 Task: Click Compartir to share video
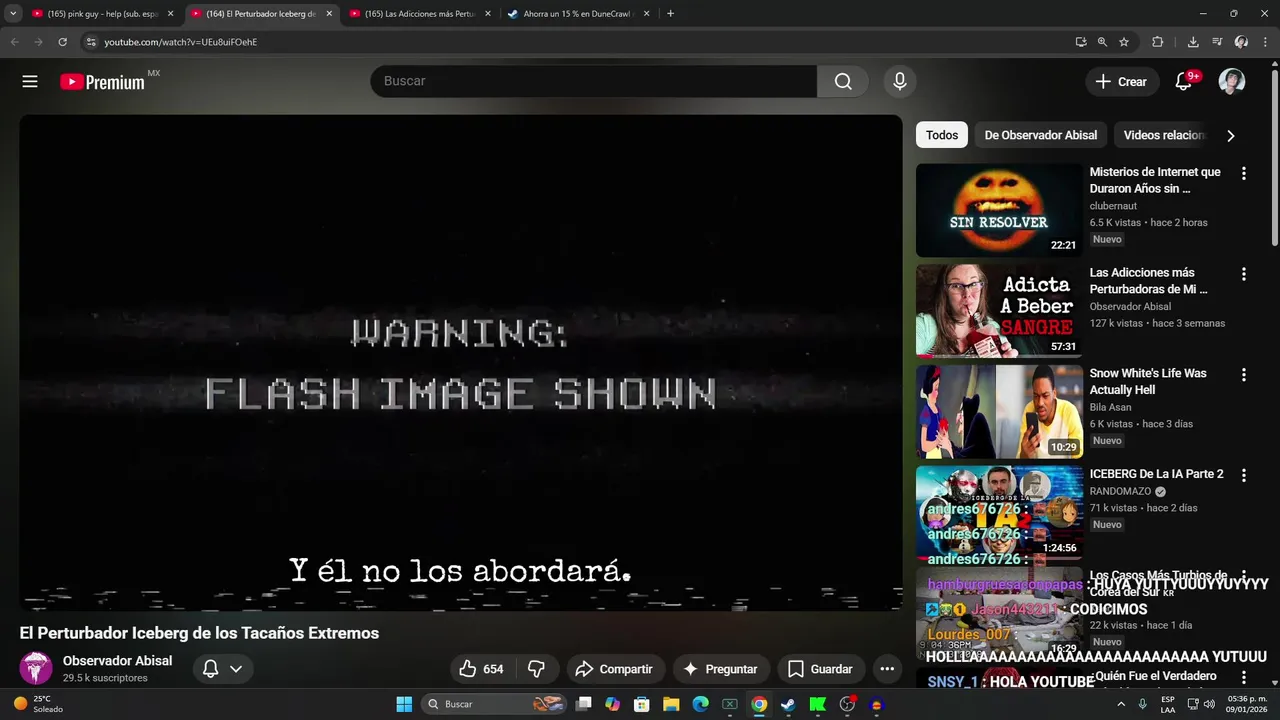pyautogui.click(x=614, y=669)
